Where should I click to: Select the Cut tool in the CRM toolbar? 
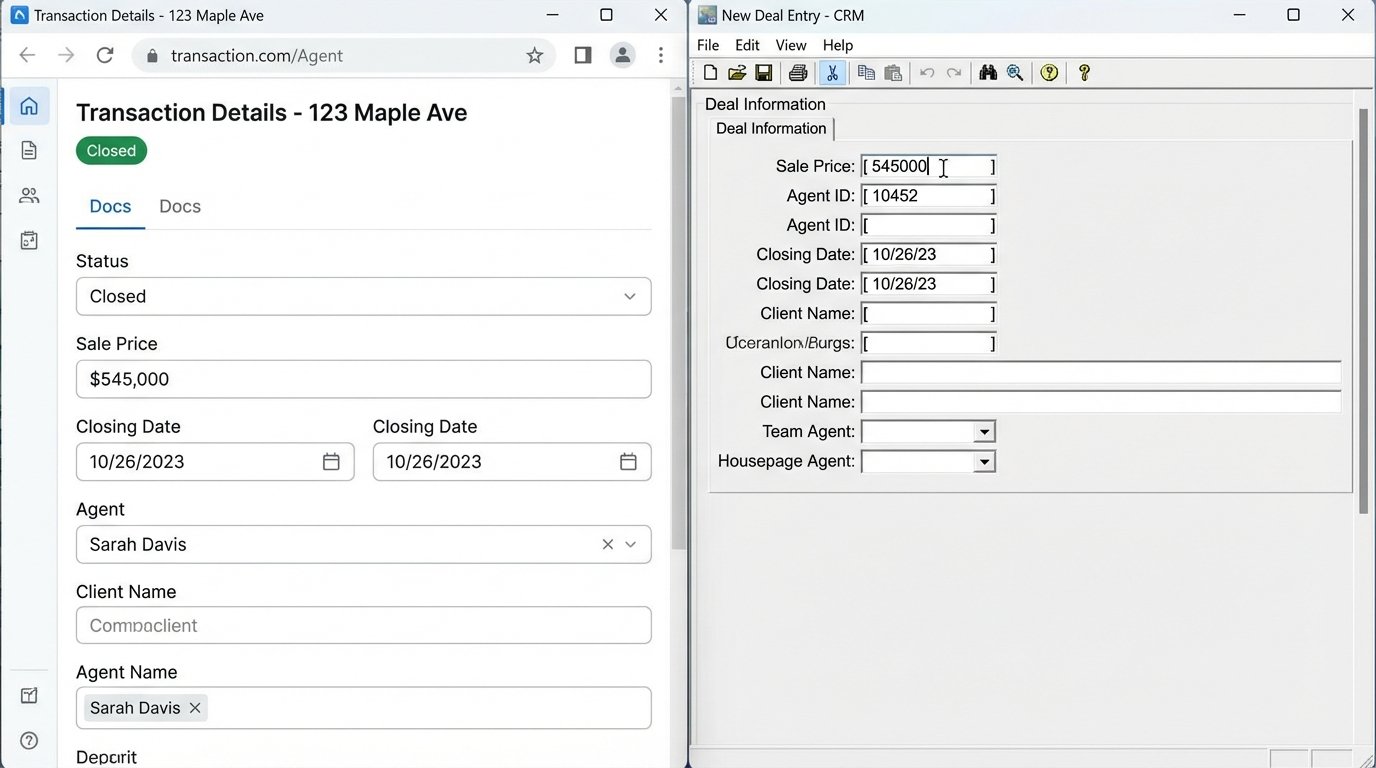(832, 72)
